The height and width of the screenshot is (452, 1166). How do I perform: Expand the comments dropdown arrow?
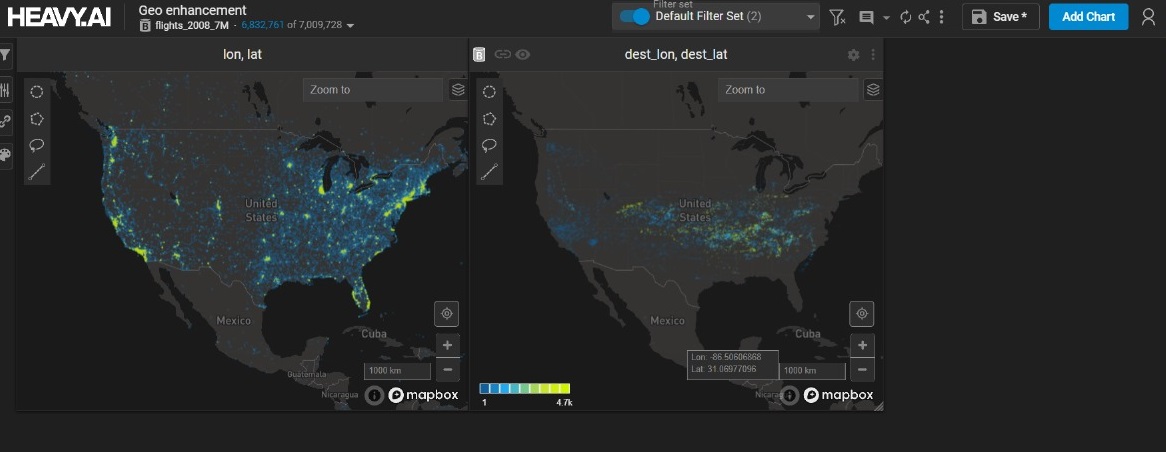[x=886, y=17]
